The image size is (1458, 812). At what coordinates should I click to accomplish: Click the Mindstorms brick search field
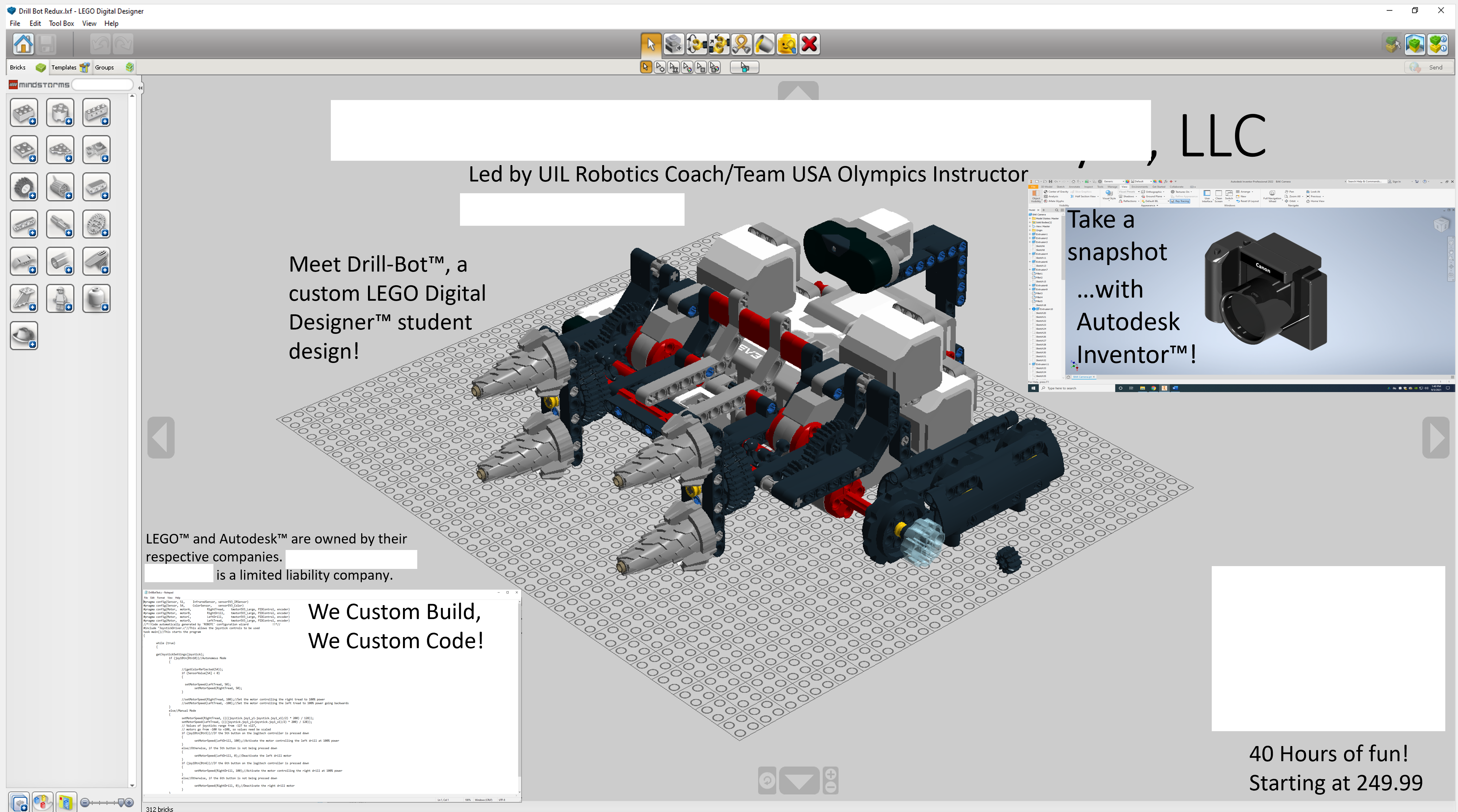tap(103, 84)
